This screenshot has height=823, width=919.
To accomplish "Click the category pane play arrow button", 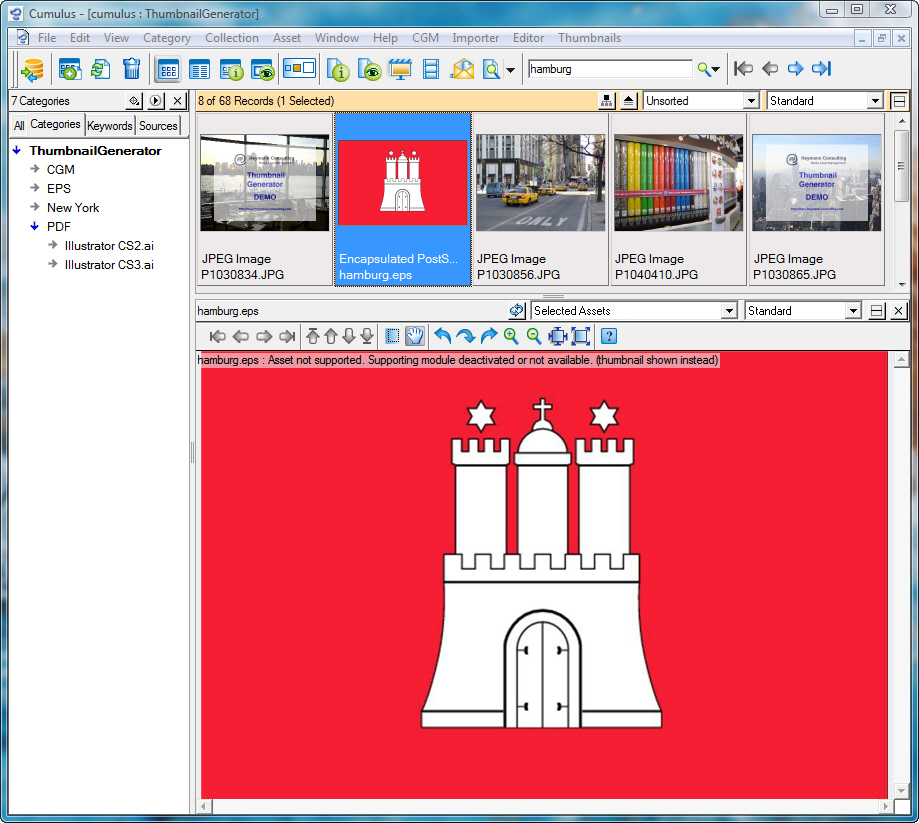I will click(155, 101).
